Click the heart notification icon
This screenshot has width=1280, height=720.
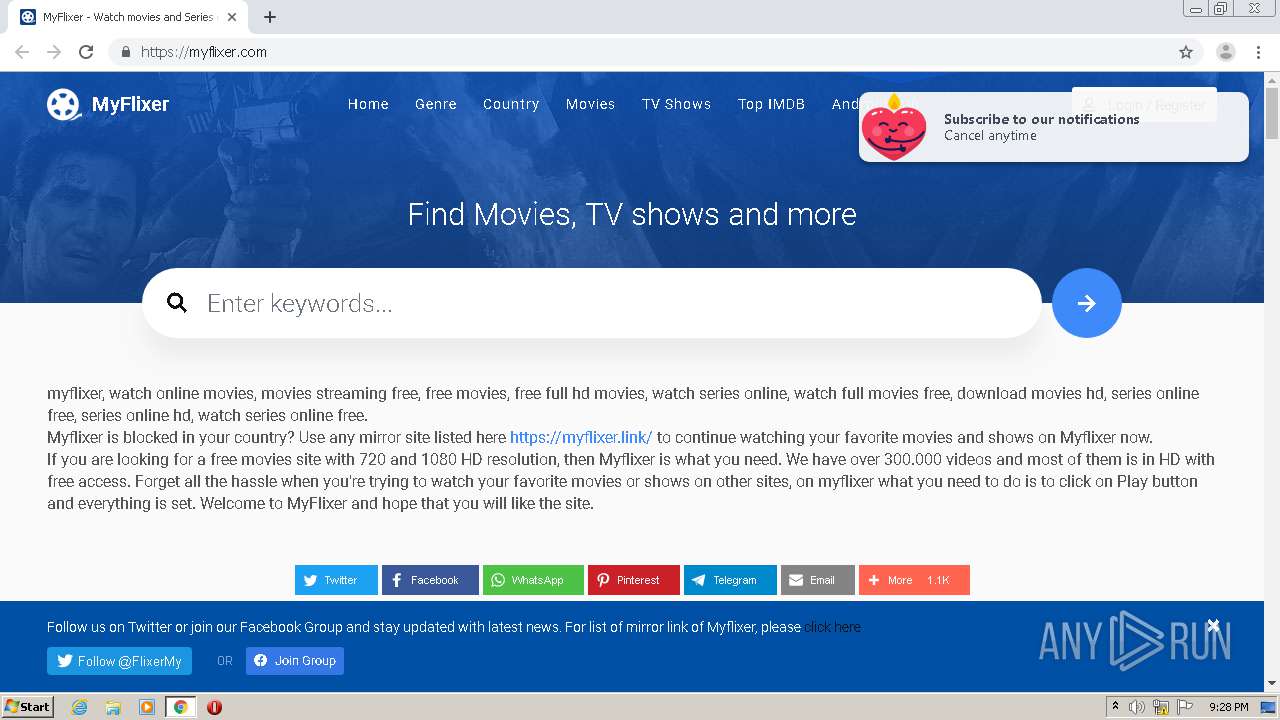click(x=893, y=127)
